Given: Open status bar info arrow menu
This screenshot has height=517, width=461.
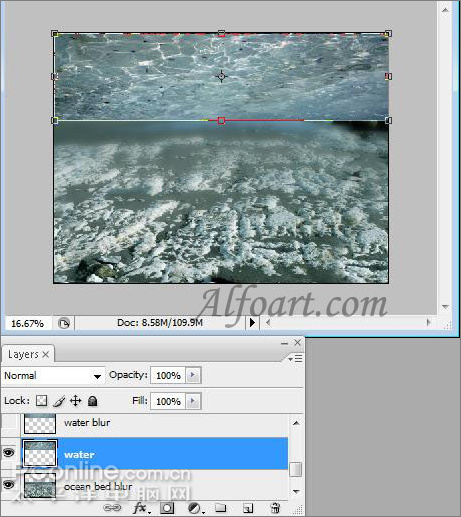Looking at the screenshot, I should pyautogui.click(x=252, y=323).
